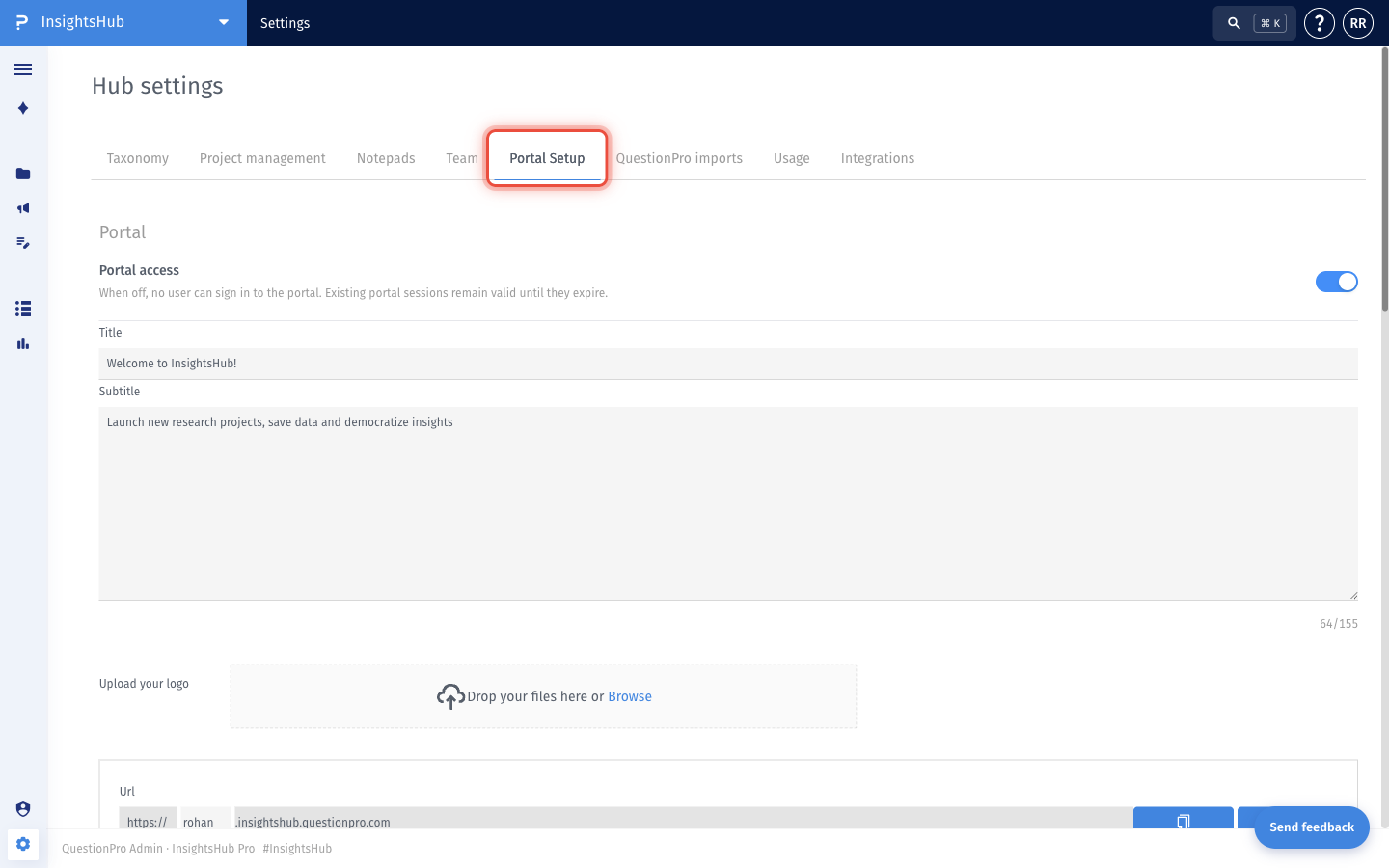Open the RR user profile avatar

[x=1358, y=23]
